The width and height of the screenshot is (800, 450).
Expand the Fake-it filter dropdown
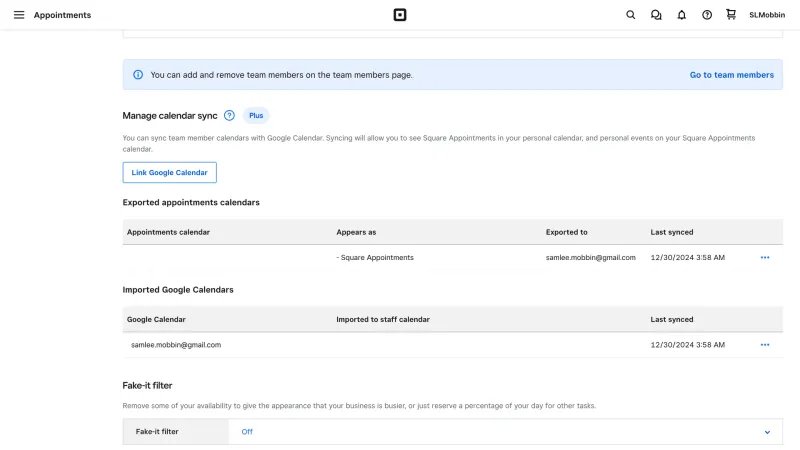pyautogui.click(x=505, y=432)
